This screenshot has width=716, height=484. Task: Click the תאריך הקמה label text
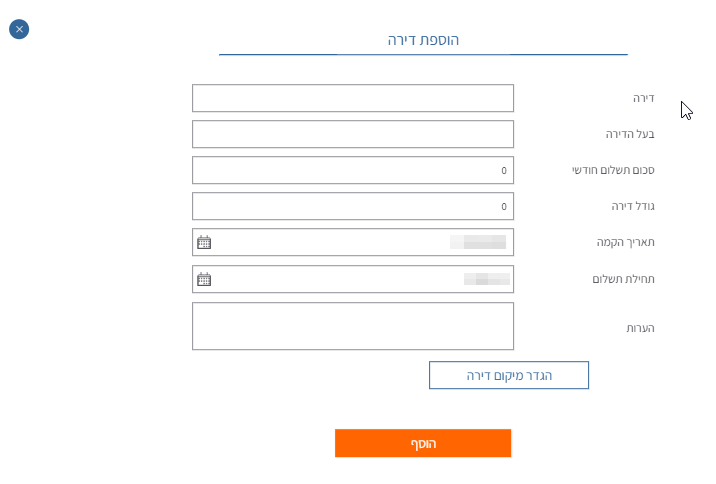[625, 242]
